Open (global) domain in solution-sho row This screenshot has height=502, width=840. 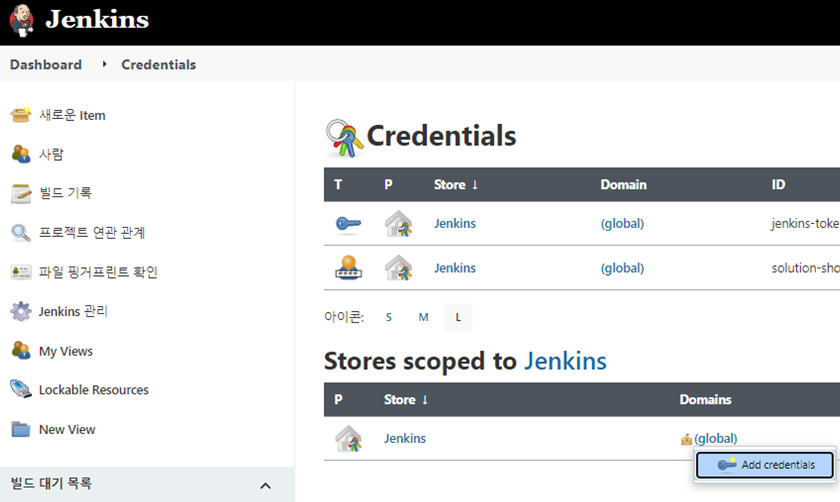coord(622,268)
